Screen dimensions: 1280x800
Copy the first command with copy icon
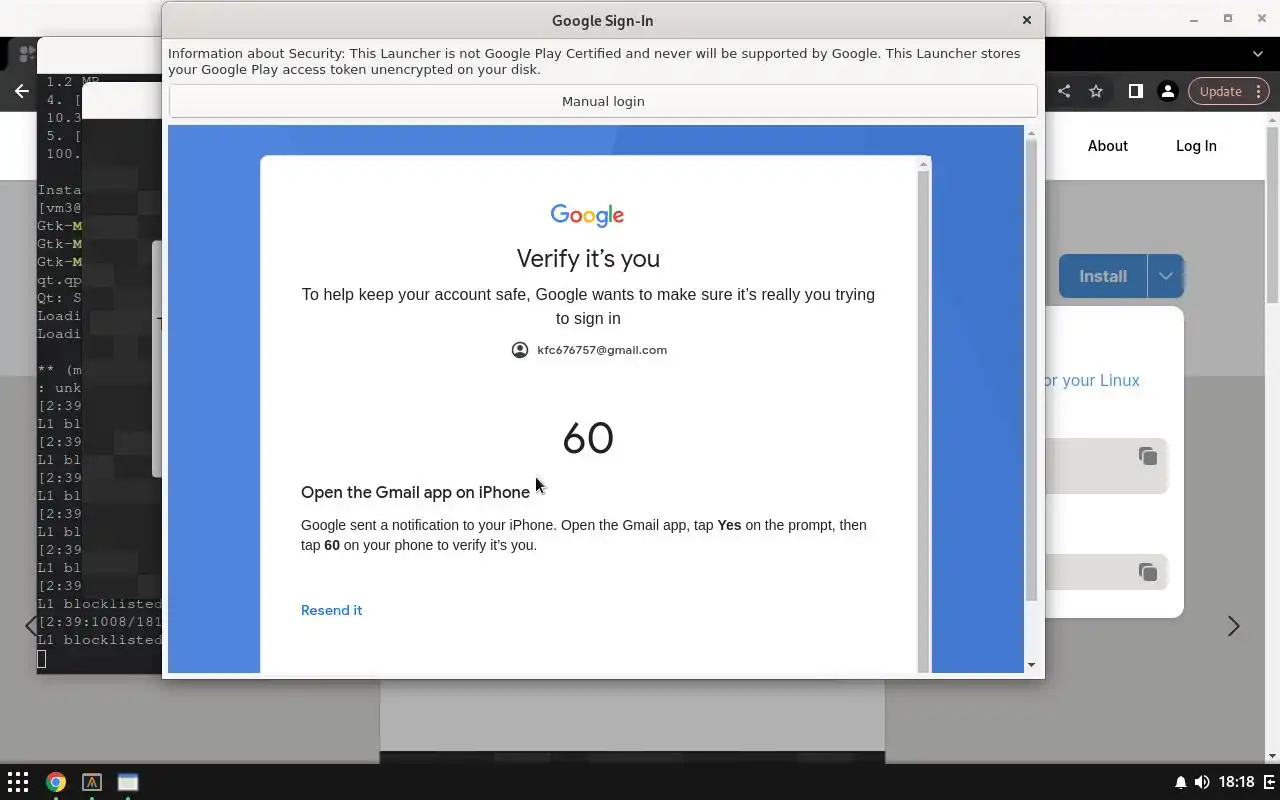[x=1147, y=456]
